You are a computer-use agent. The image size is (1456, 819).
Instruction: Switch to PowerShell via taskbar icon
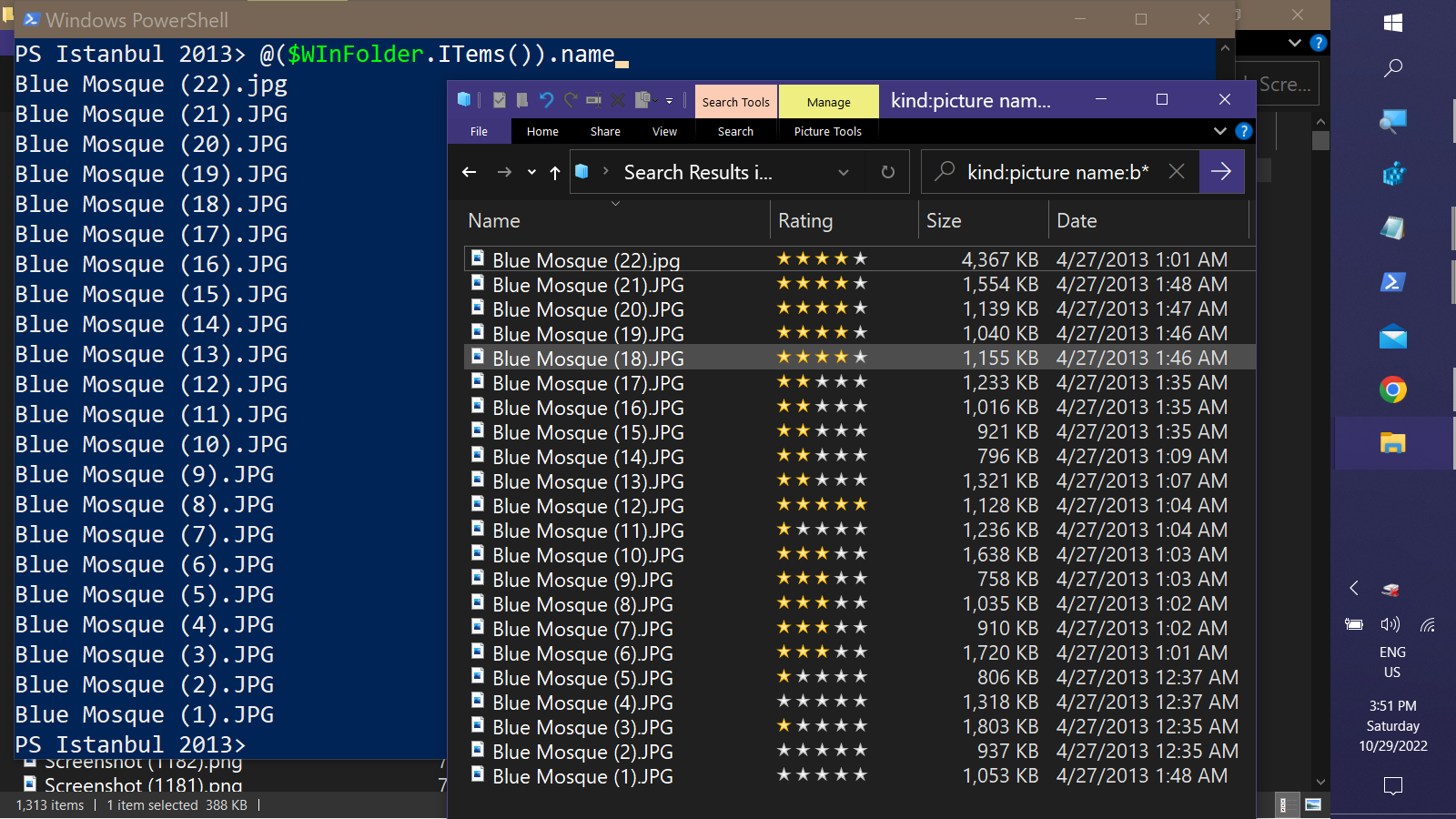(x=1392, y=282)
